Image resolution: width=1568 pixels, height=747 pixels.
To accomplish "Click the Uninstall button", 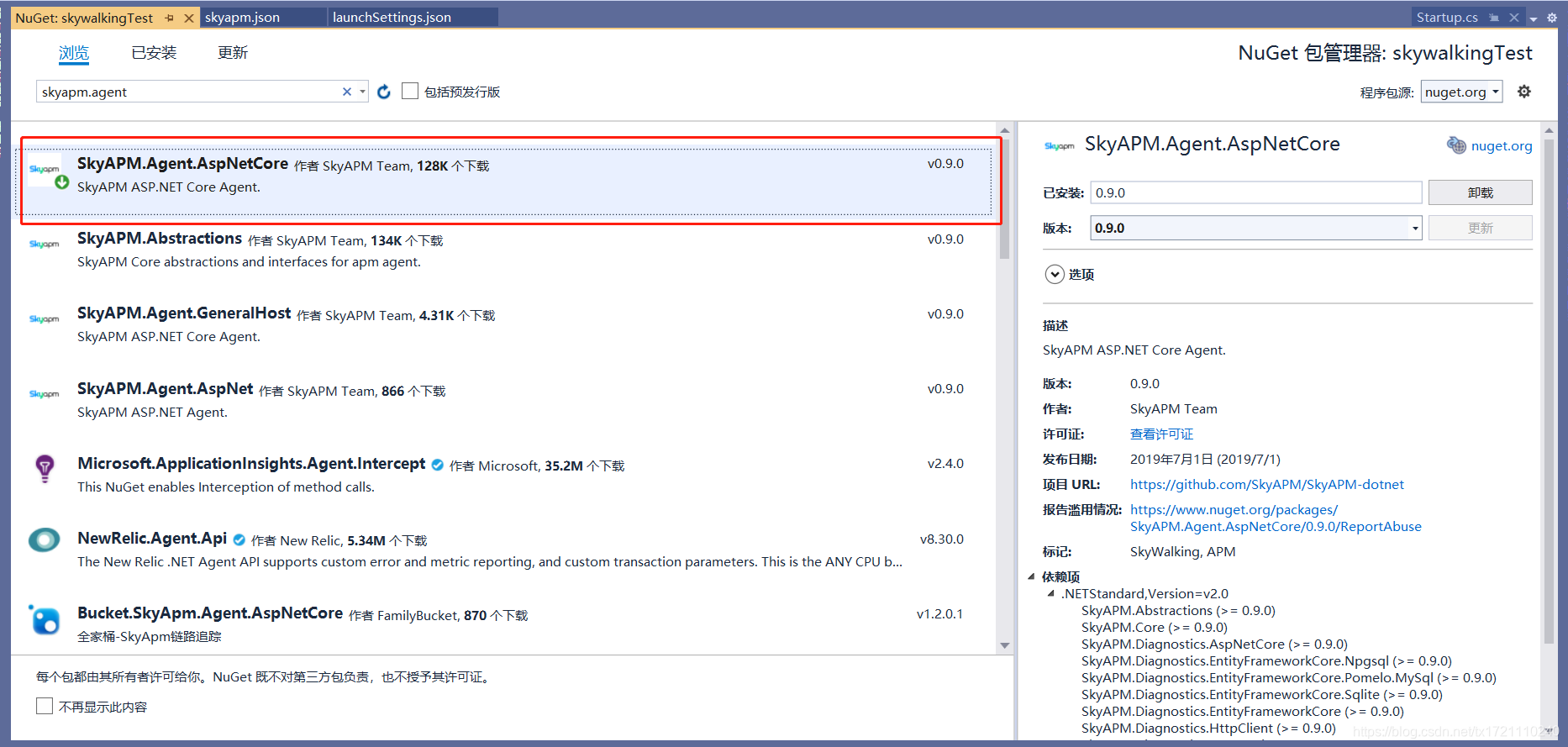I will (x=1480, y=192).
